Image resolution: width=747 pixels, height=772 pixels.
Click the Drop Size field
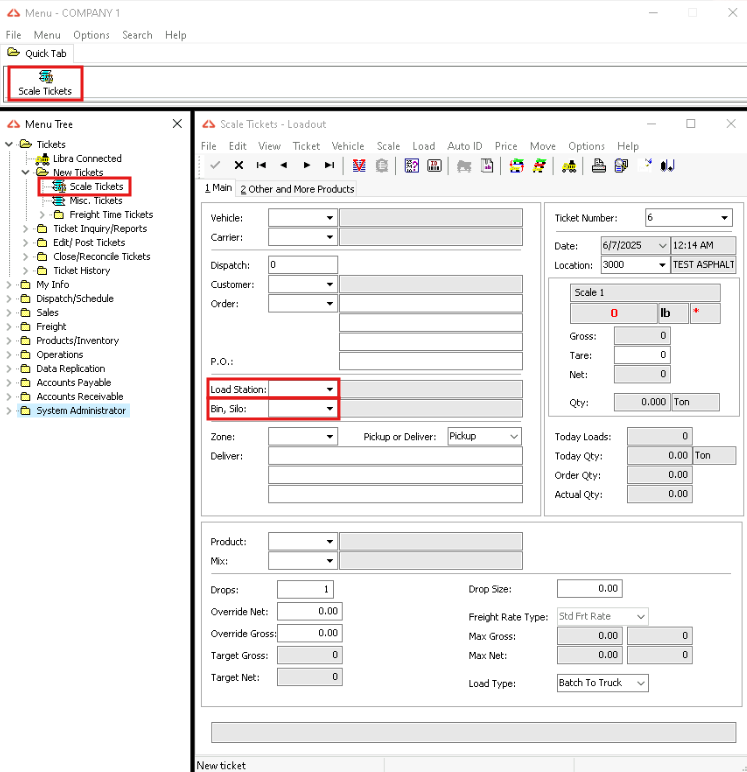590,589
